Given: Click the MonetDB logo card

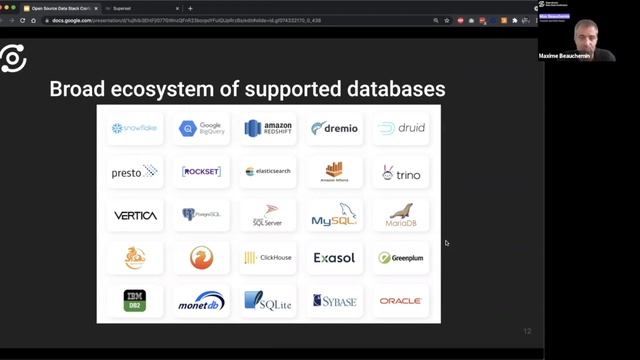Looking at the screenshot, I should click(x=201, y=301).
